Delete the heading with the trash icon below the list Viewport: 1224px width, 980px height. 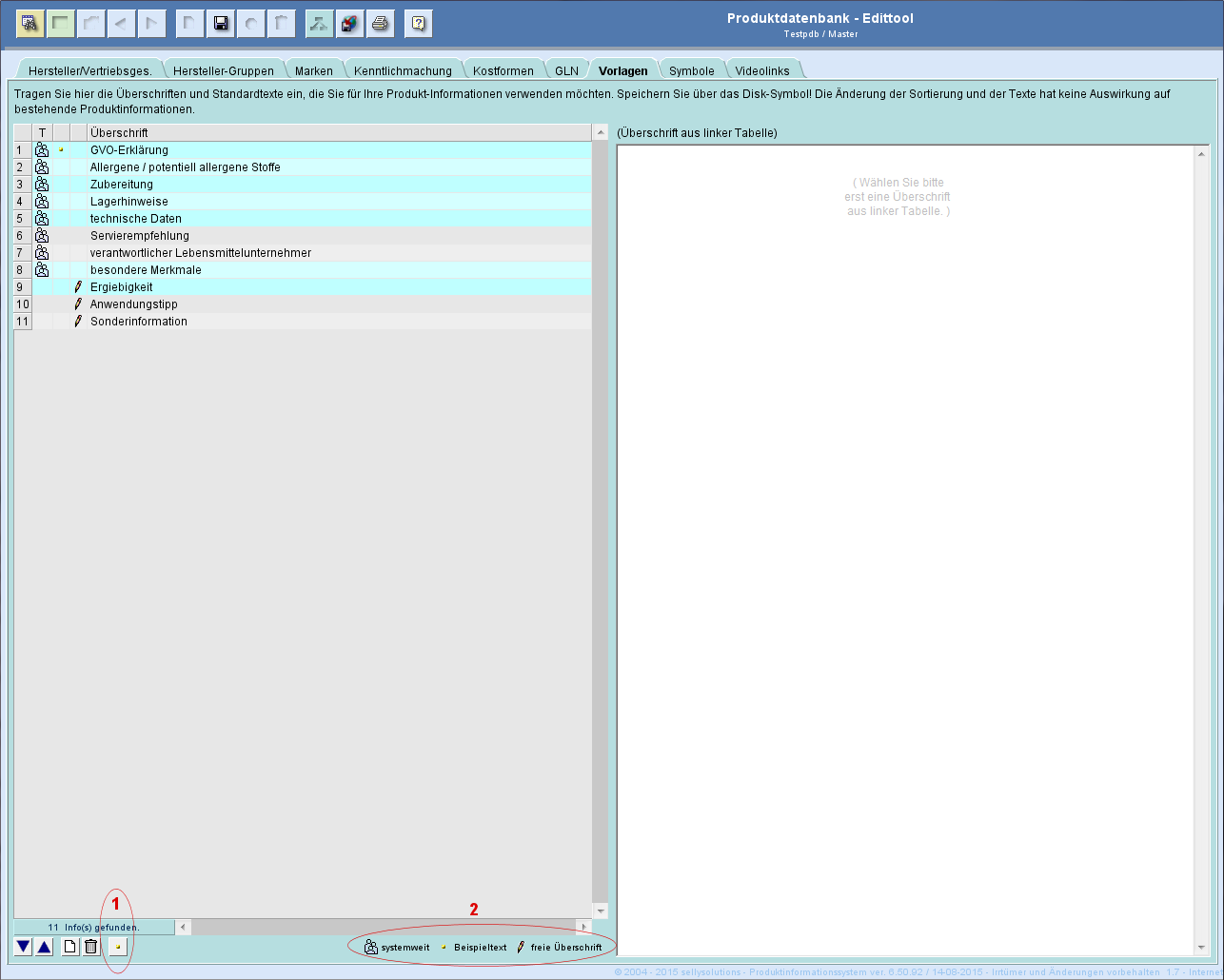[x=90, y=947]
